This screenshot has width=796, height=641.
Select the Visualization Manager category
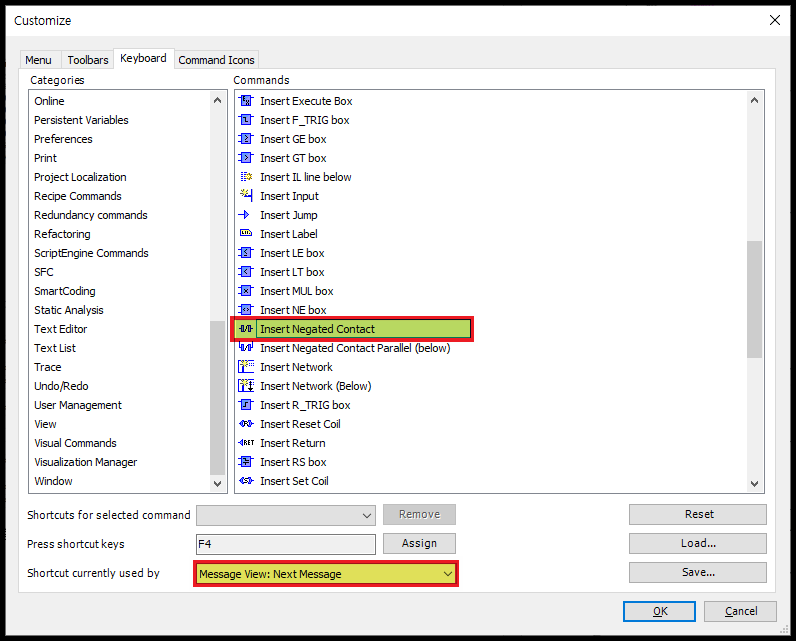[x=86, y=462]
